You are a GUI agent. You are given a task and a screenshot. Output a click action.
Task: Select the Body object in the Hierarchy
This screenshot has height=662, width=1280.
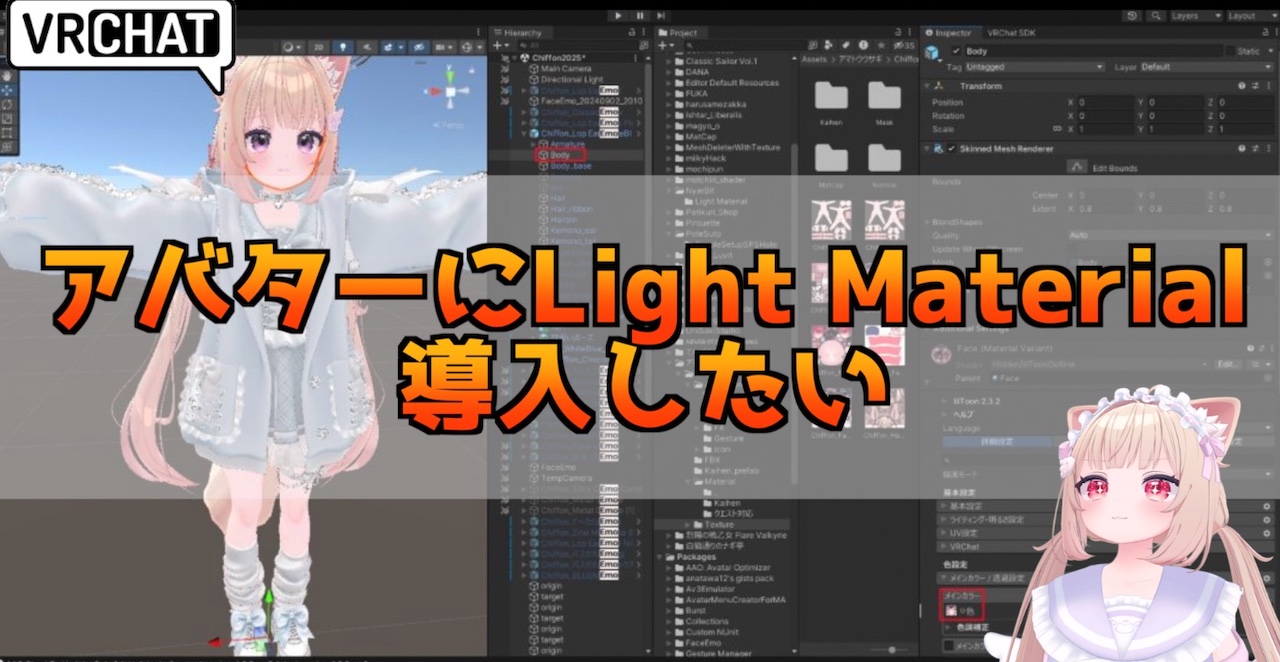[559, 154]
